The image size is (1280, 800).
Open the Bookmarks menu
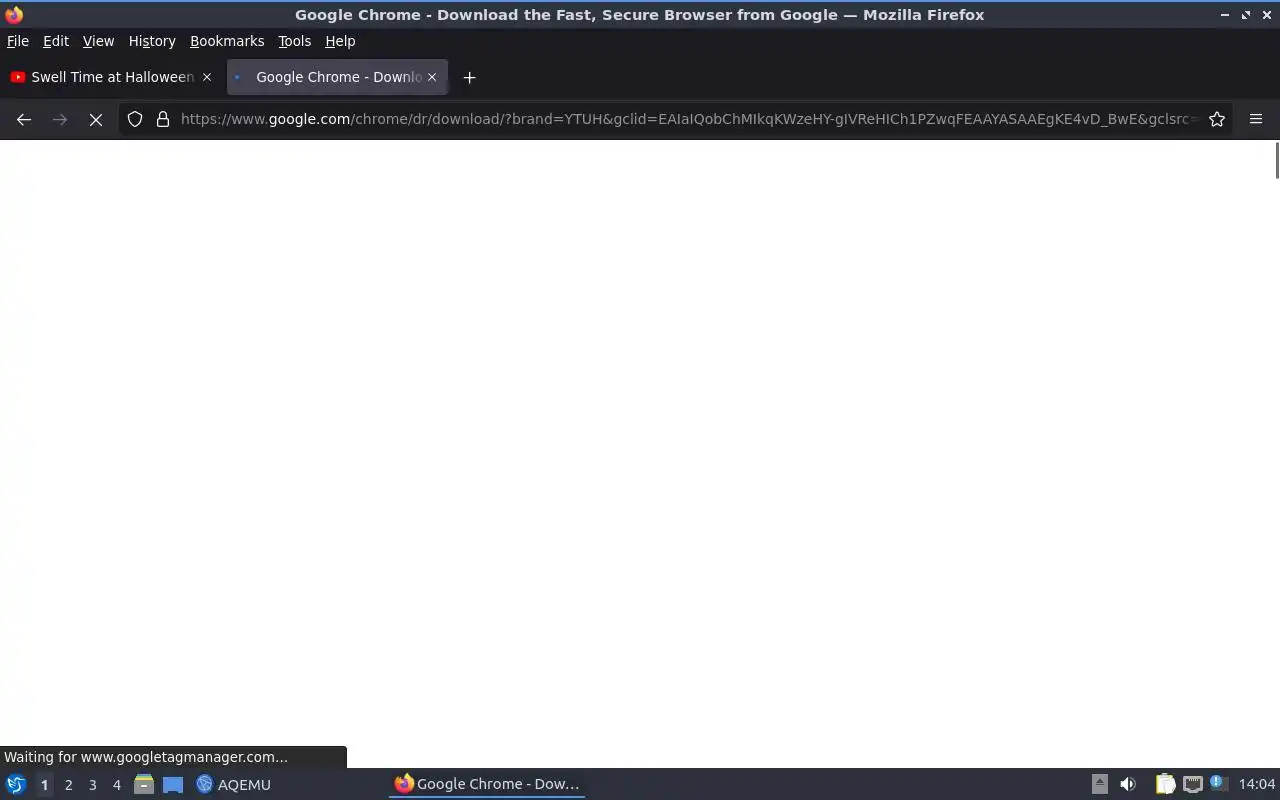coord(227,41)
